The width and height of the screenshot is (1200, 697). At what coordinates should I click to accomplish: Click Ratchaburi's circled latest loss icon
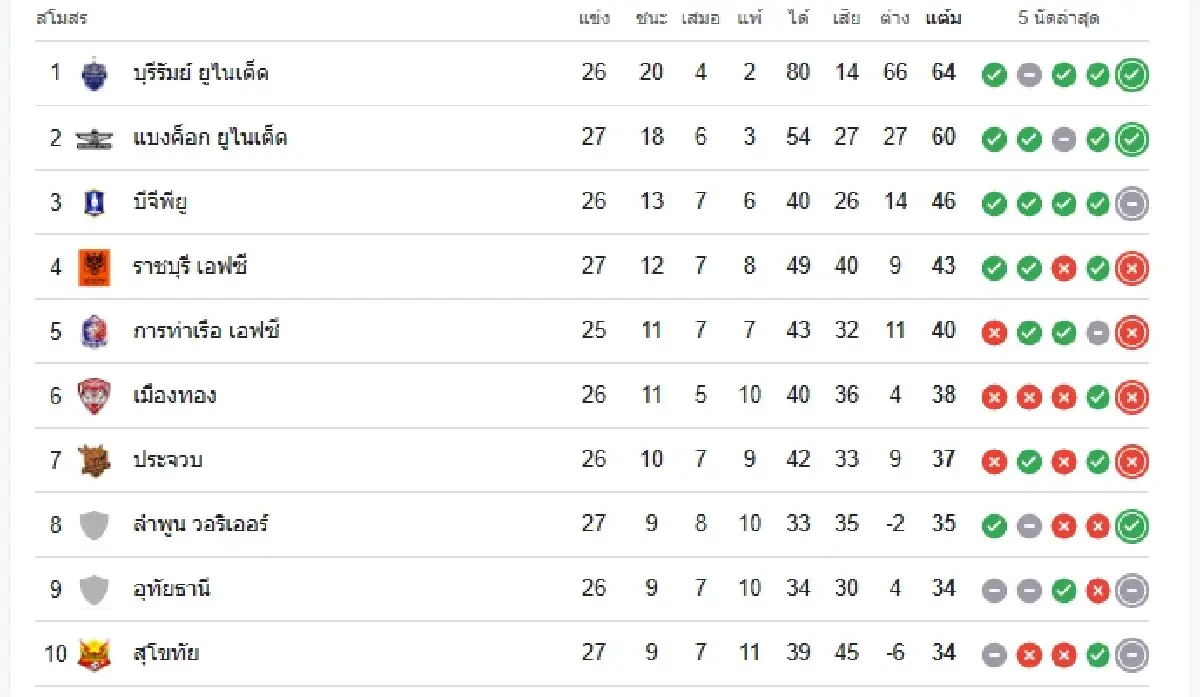tap(1132, 268)
